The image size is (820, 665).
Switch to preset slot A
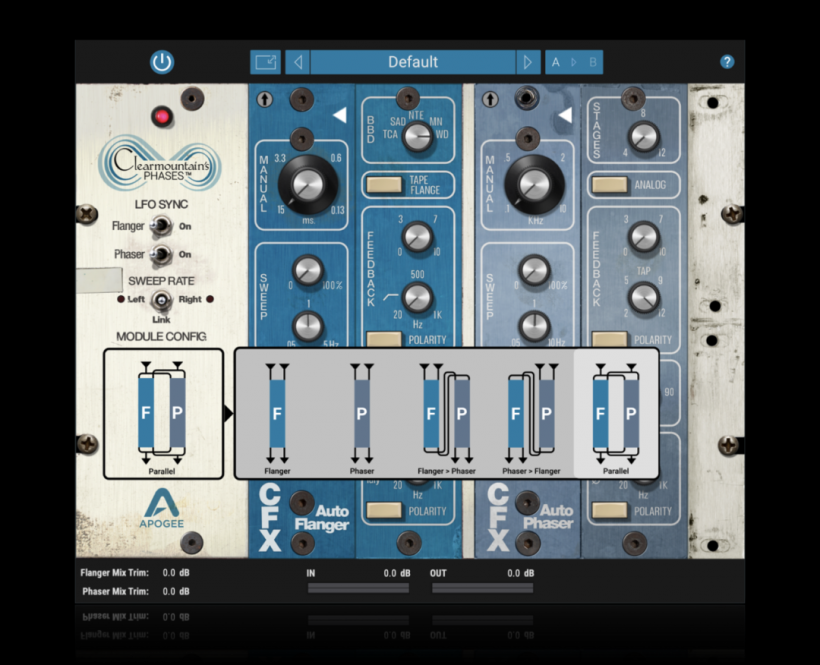tap(556, 62)
